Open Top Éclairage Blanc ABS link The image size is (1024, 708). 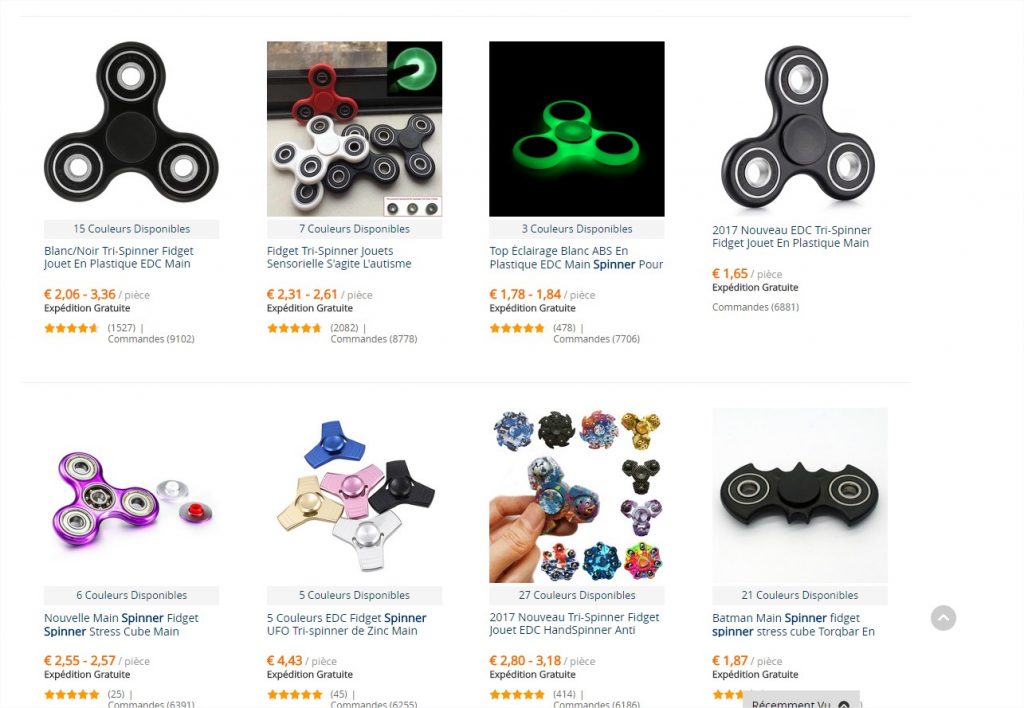click(x=576, y=257)
